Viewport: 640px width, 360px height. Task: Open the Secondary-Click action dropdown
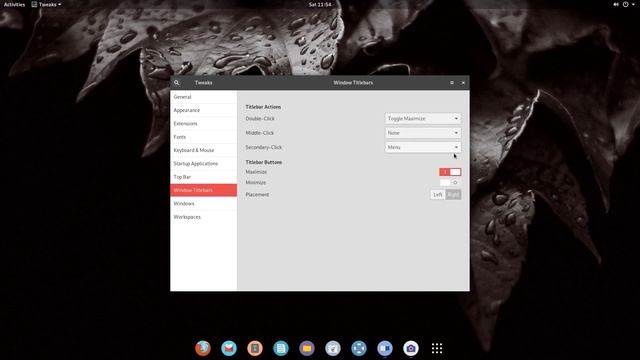tap(423, 147)
